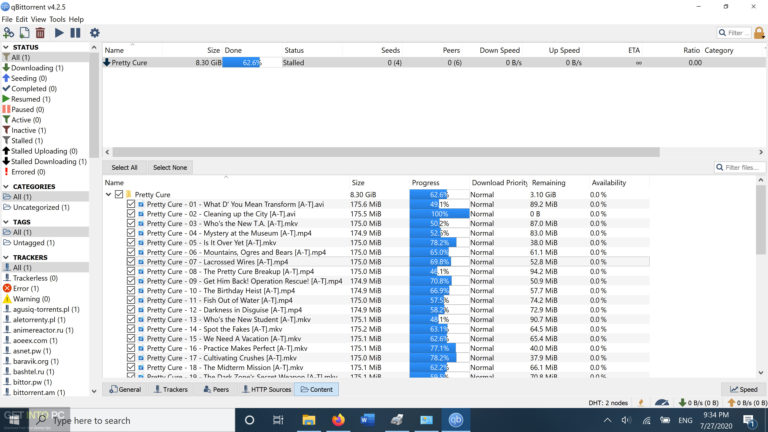Click the horizontal scrollbar of torrent list
Image resolution: width=768 pixels, height=432 pixels.
(386, 152)
